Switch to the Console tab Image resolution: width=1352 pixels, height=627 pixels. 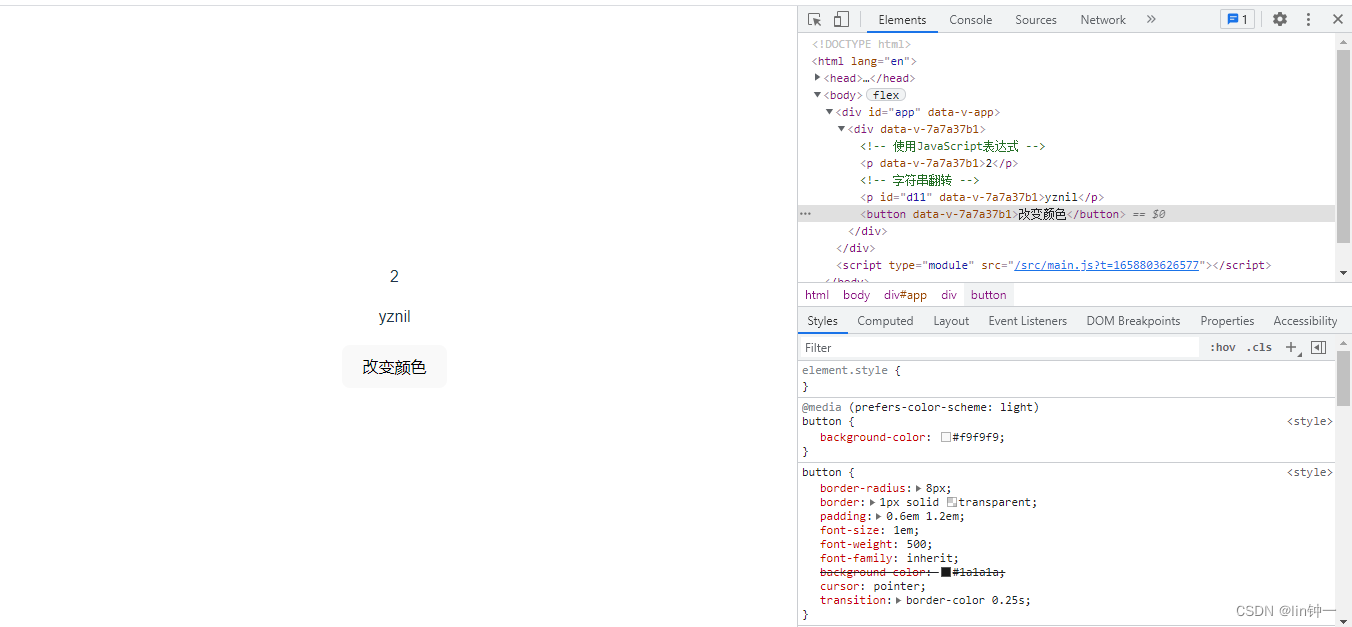(970, 19)
